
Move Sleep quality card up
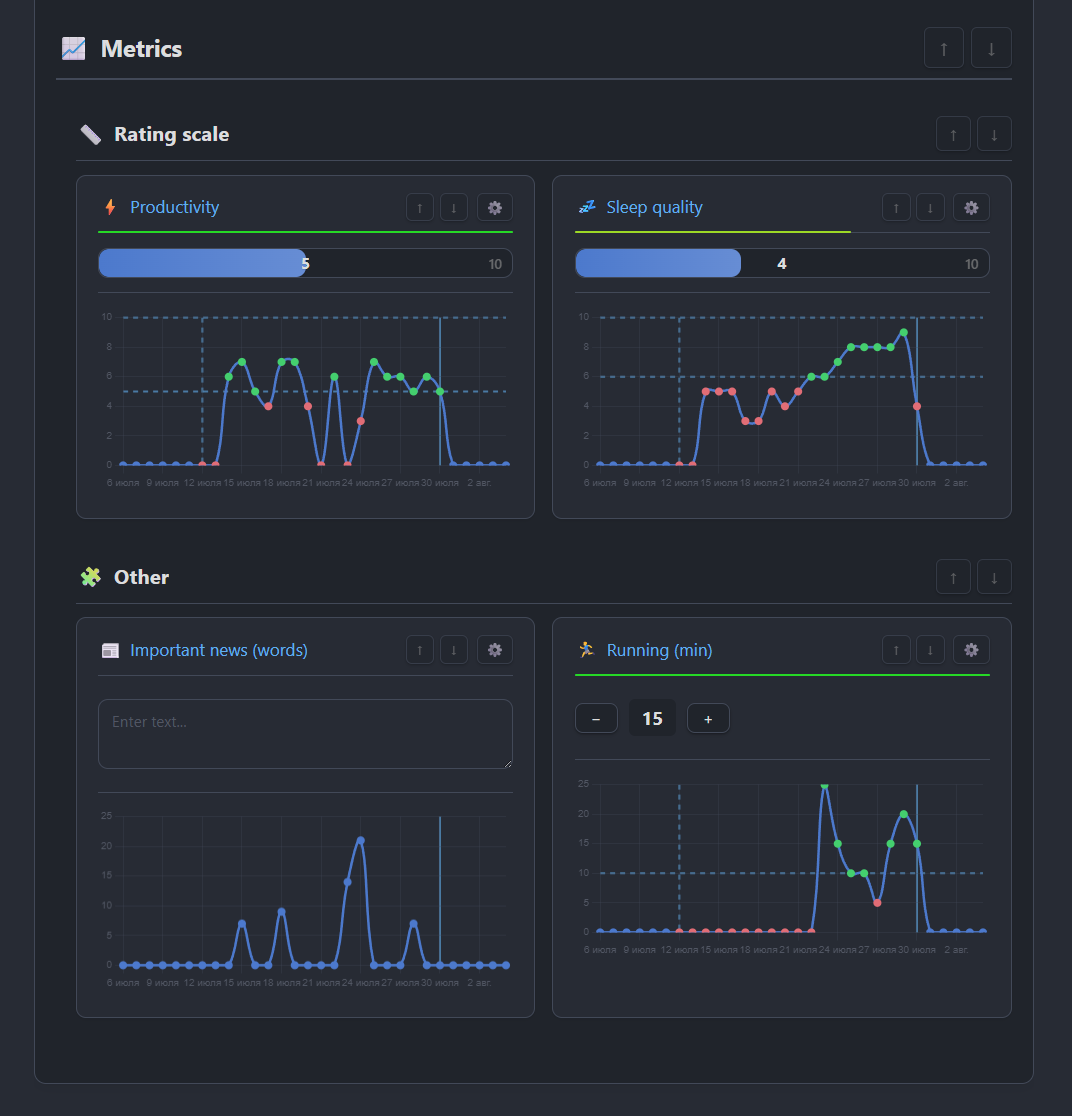tap(896, 208)
